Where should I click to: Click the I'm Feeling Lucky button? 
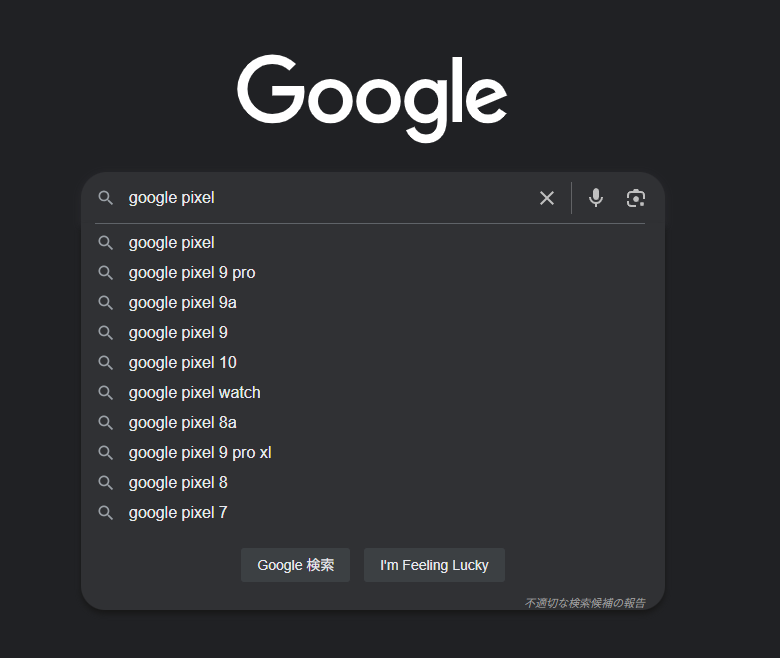pyautogui.click(x=434, y=565)
